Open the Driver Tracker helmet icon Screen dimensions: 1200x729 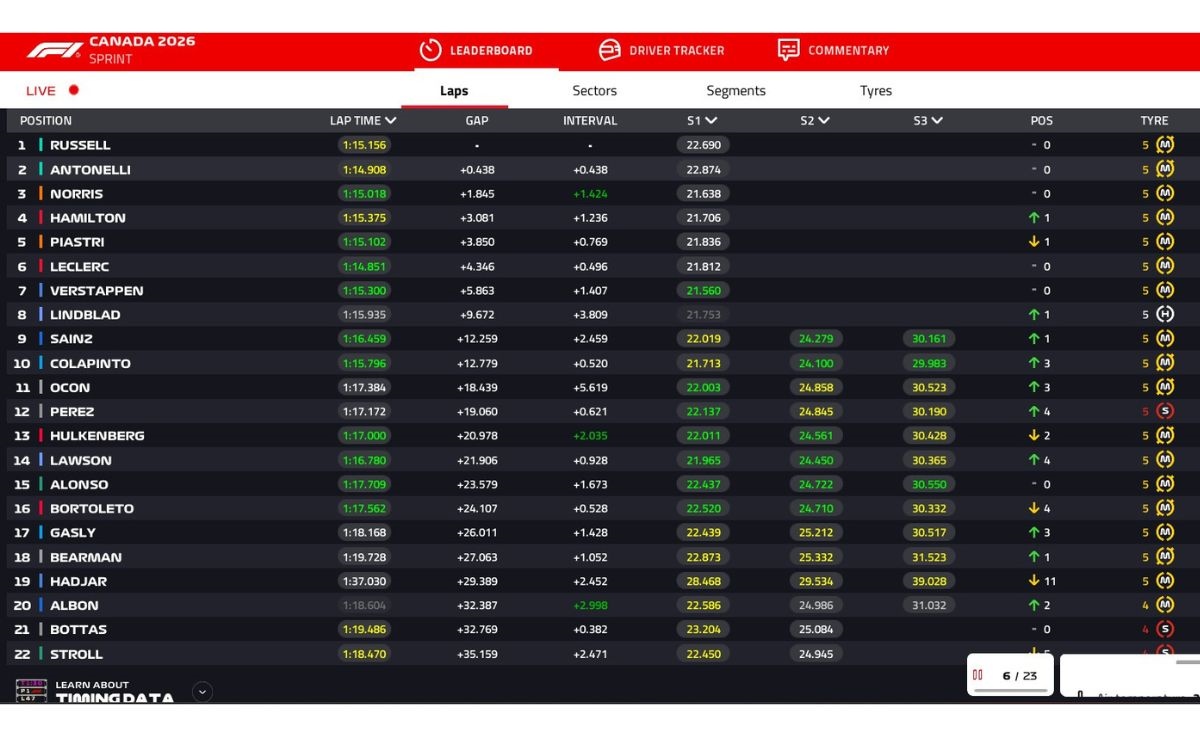[x=609, y=50]
